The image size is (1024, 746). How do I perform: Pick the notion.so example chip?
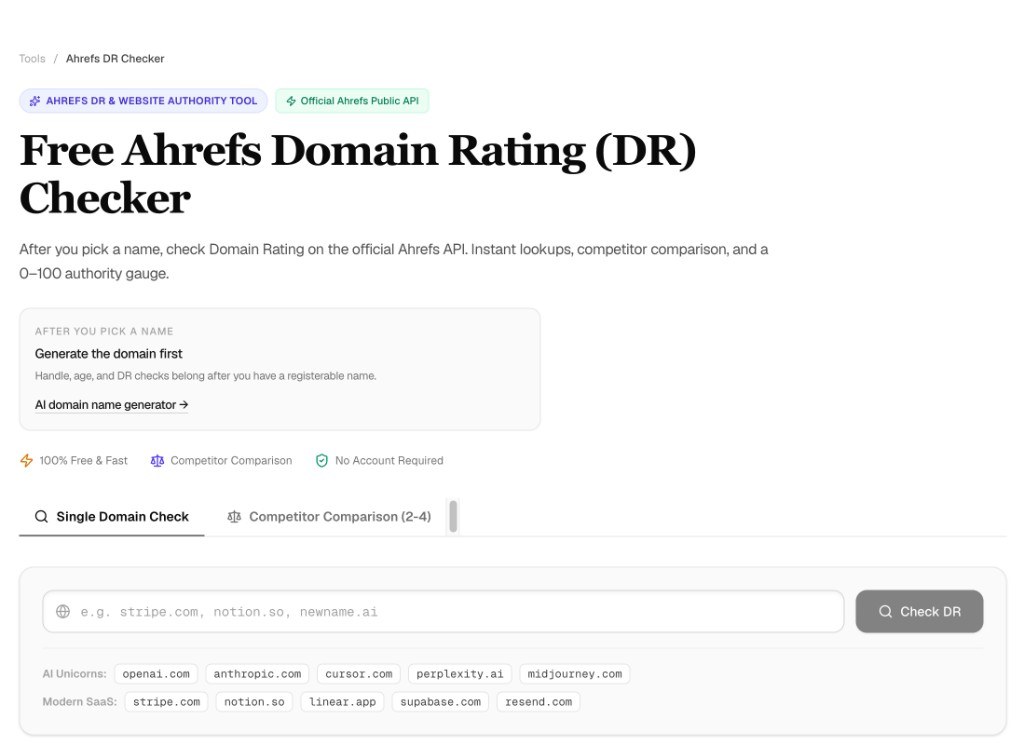pos(254,702)
